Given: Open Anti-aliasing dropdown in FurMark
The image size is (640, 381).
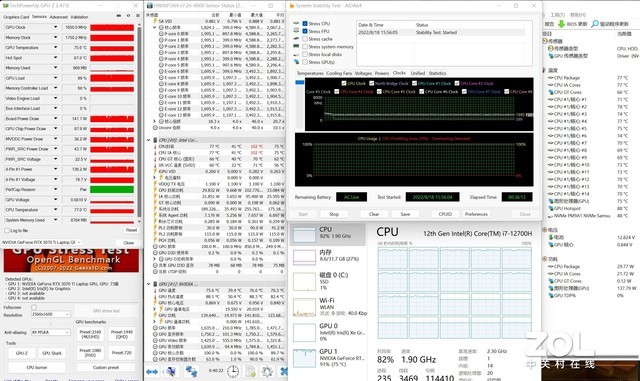Looking at the screenshot, I should [x=51, y=332].
